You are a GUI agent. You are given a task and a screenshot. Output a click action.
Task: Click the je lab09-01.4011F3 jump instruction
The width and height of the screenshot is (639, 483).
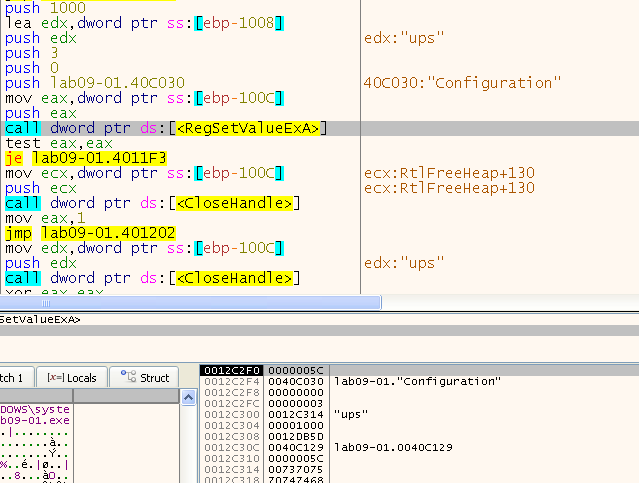(x=86, y=158)
